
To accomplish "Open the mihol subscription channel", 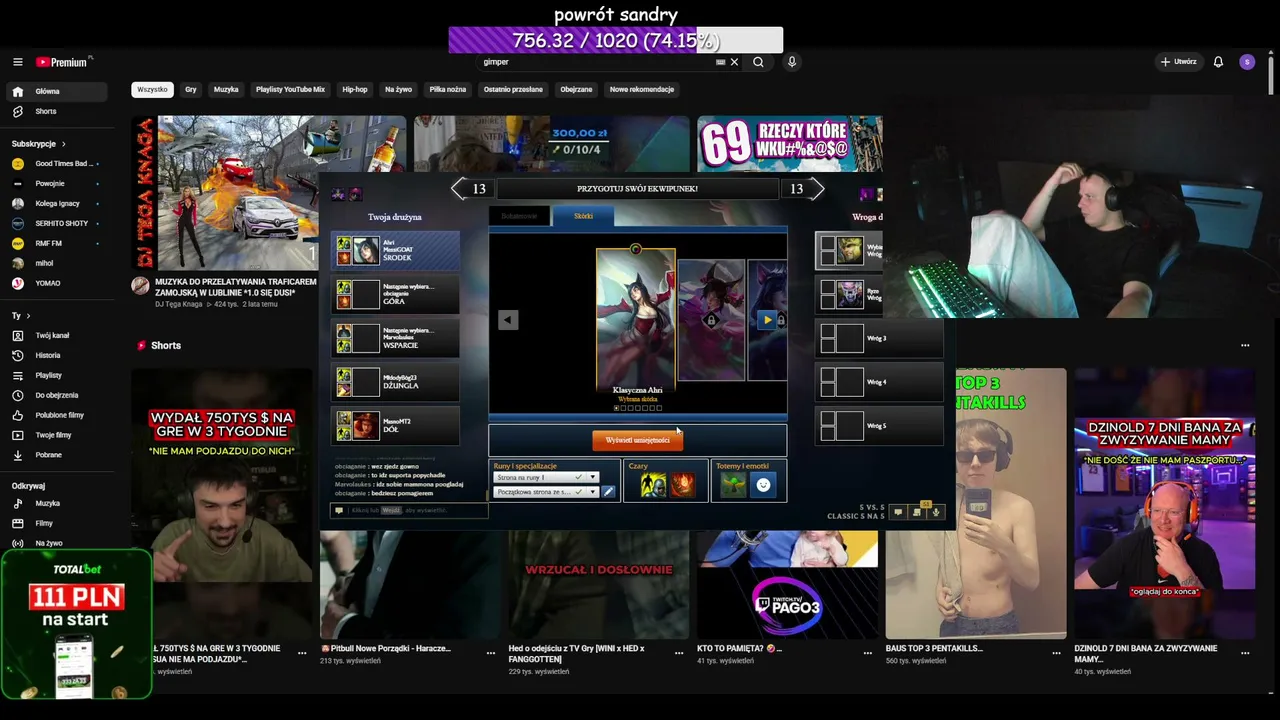I will tap(56, 264).
